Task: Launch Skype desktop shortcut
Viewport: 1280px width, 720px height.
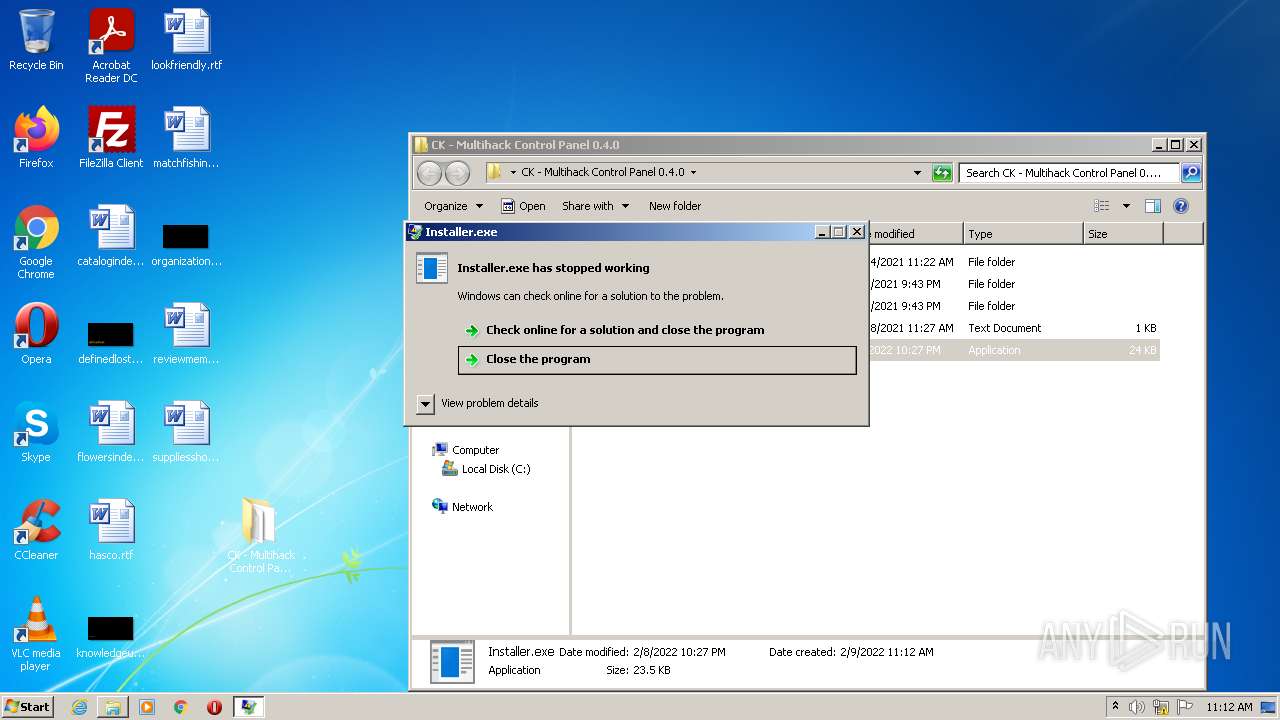Action: pyautogui.click(x=36, y=432)
